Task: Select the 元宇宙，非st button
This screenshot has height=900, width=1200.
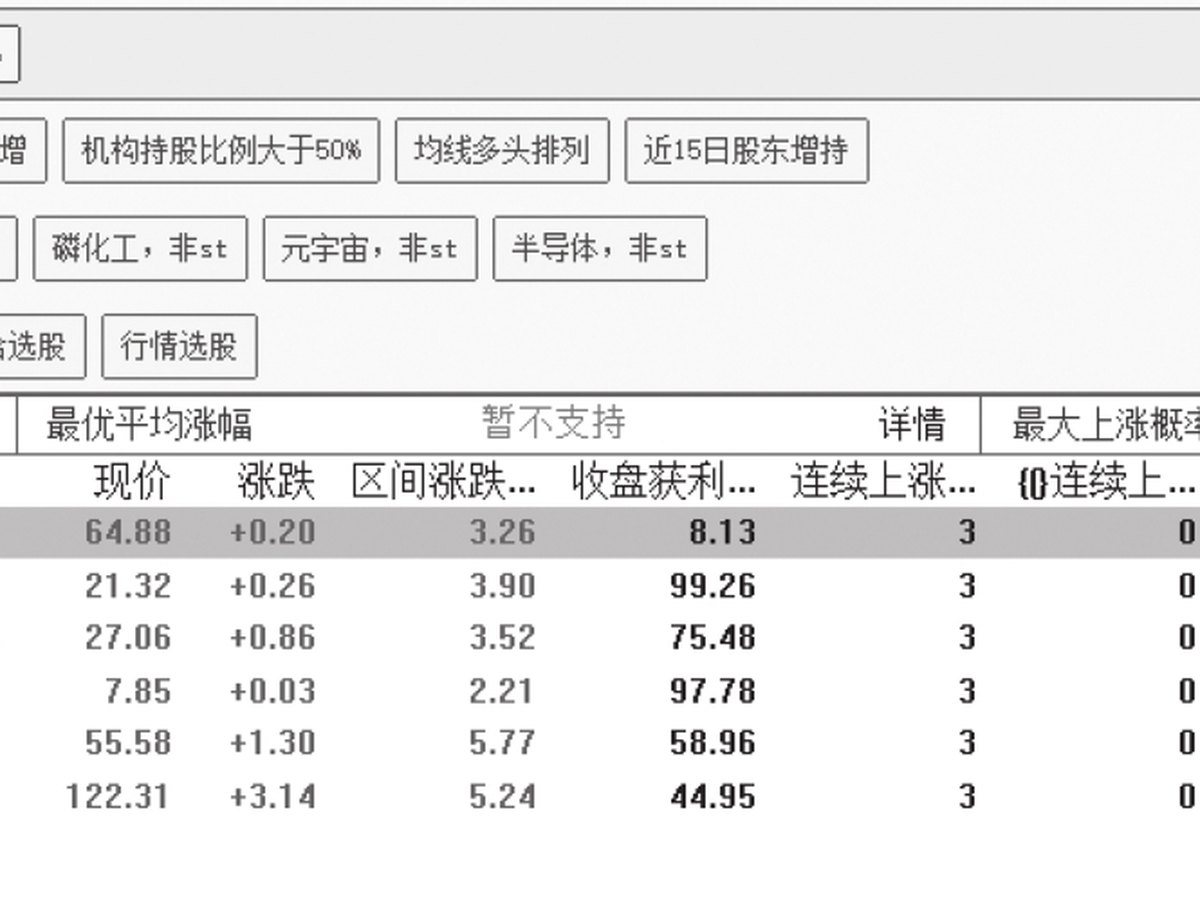Action: pos(370,248)
